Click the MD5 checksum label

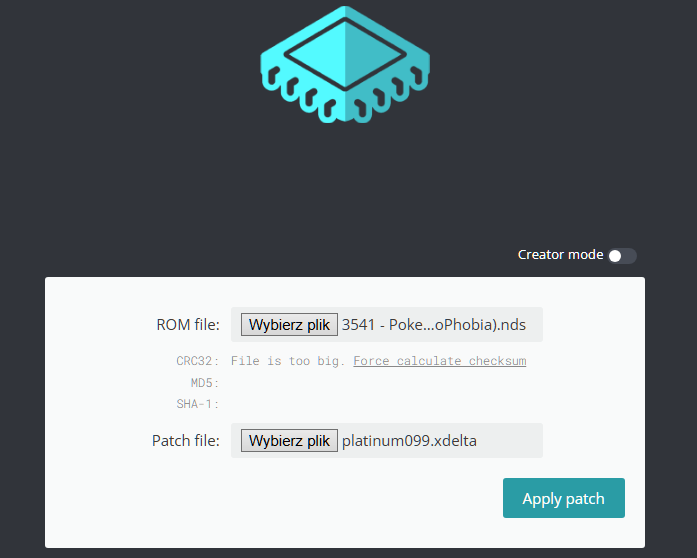[x=204, y=382]
